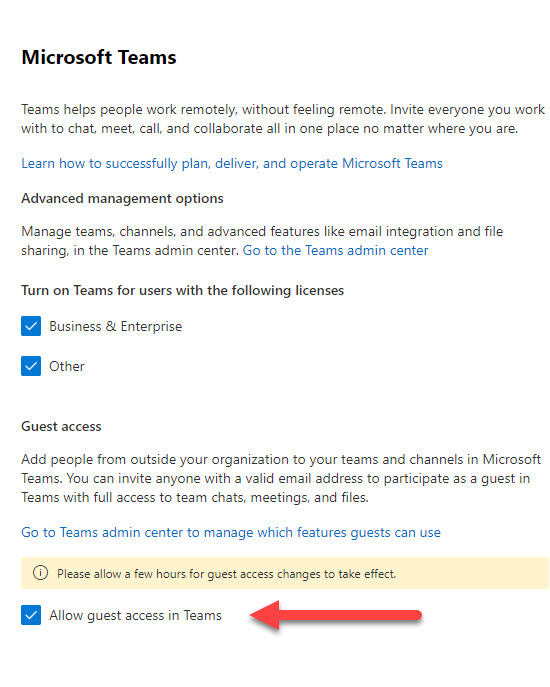Viewport: 550px width, 687px height.
Task: Click the Advanced management options heading
Action: [122, 198]
